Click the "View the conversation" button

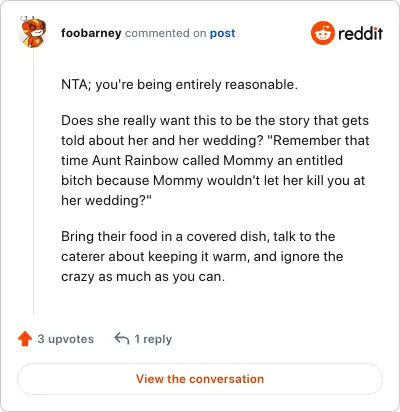200,379
